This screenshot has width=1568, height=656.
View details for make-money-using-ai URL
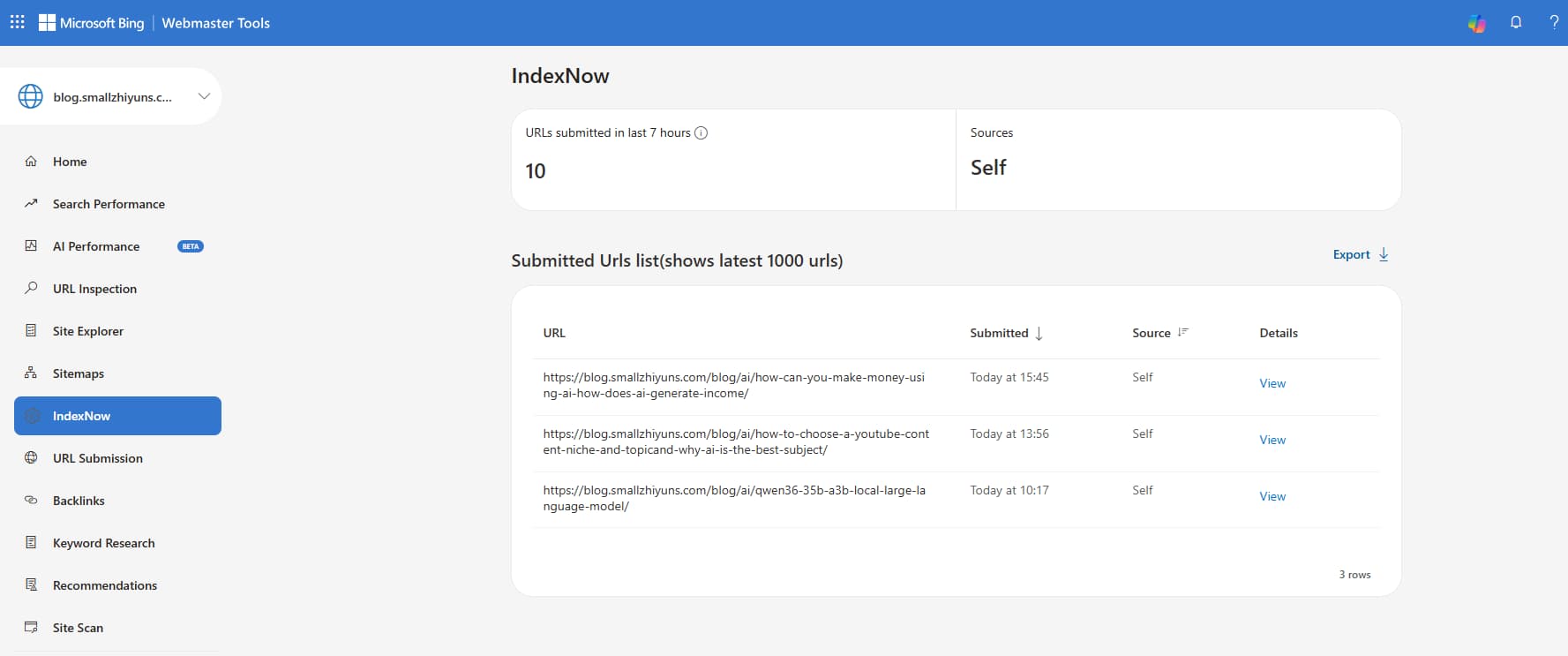(x=1272, y=383)
